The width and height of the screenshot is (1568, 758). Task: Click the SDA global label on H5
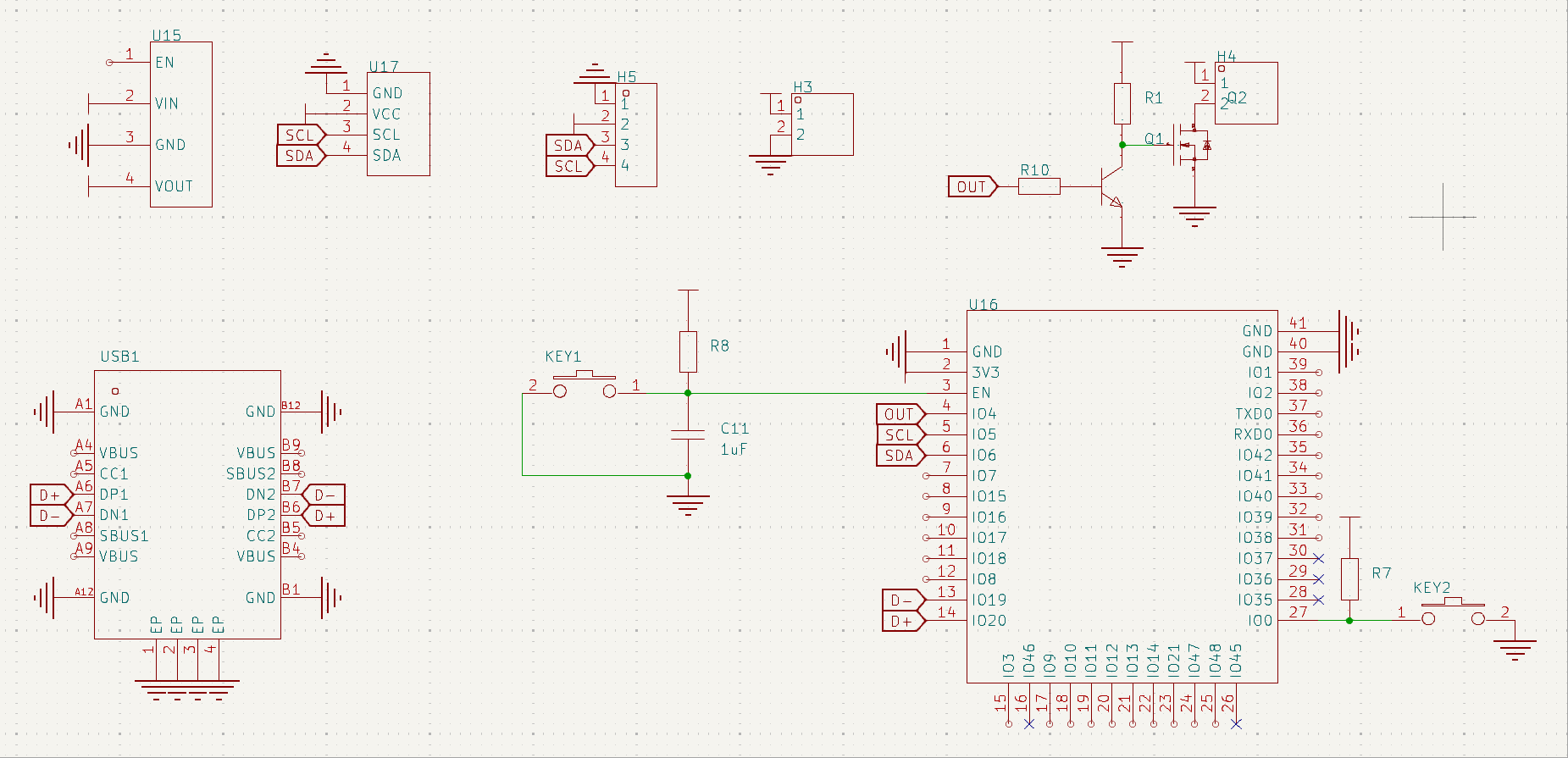click(570, 146)
